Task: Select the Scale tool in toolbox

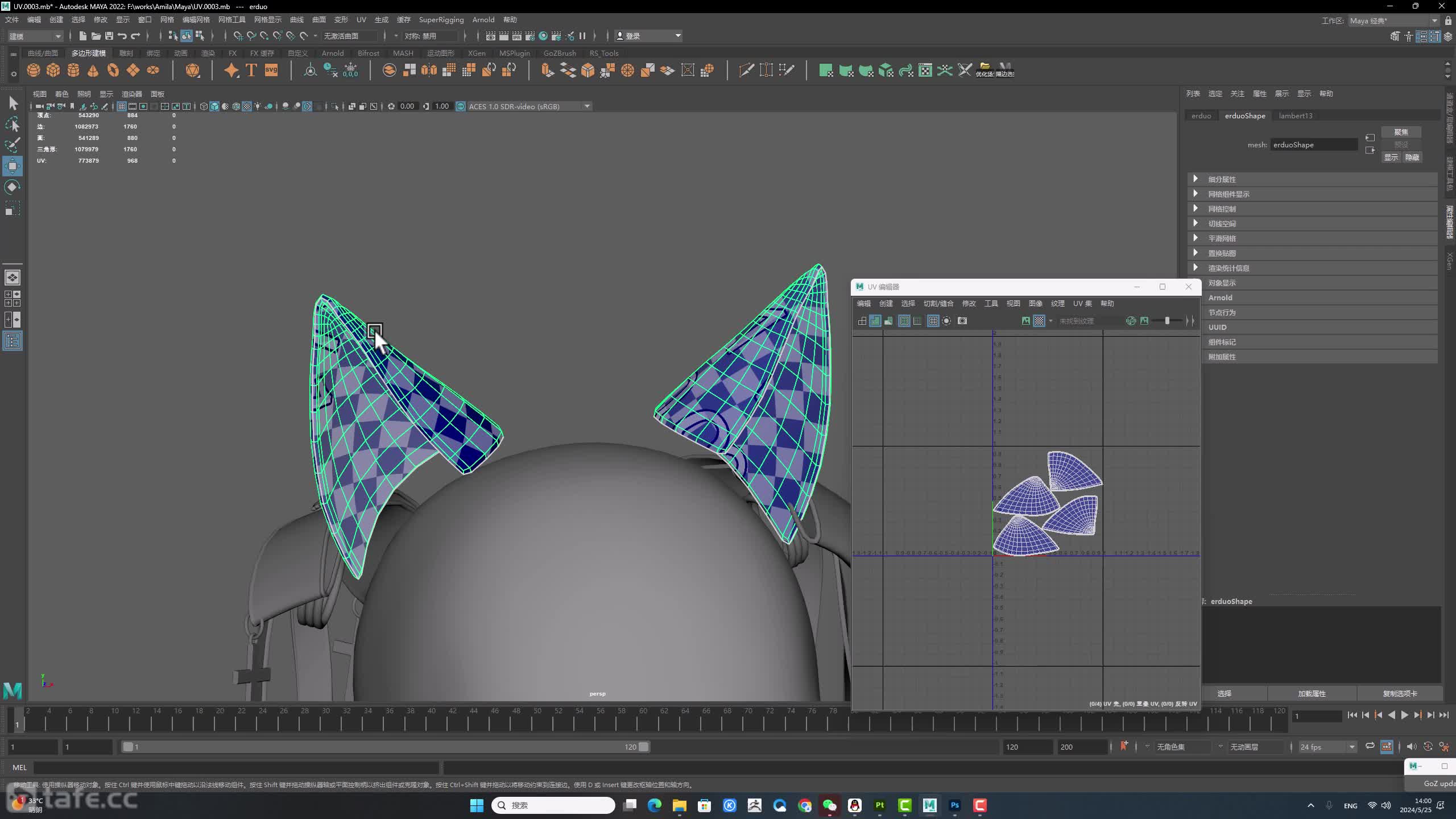Action: click(x=13, y=208)
